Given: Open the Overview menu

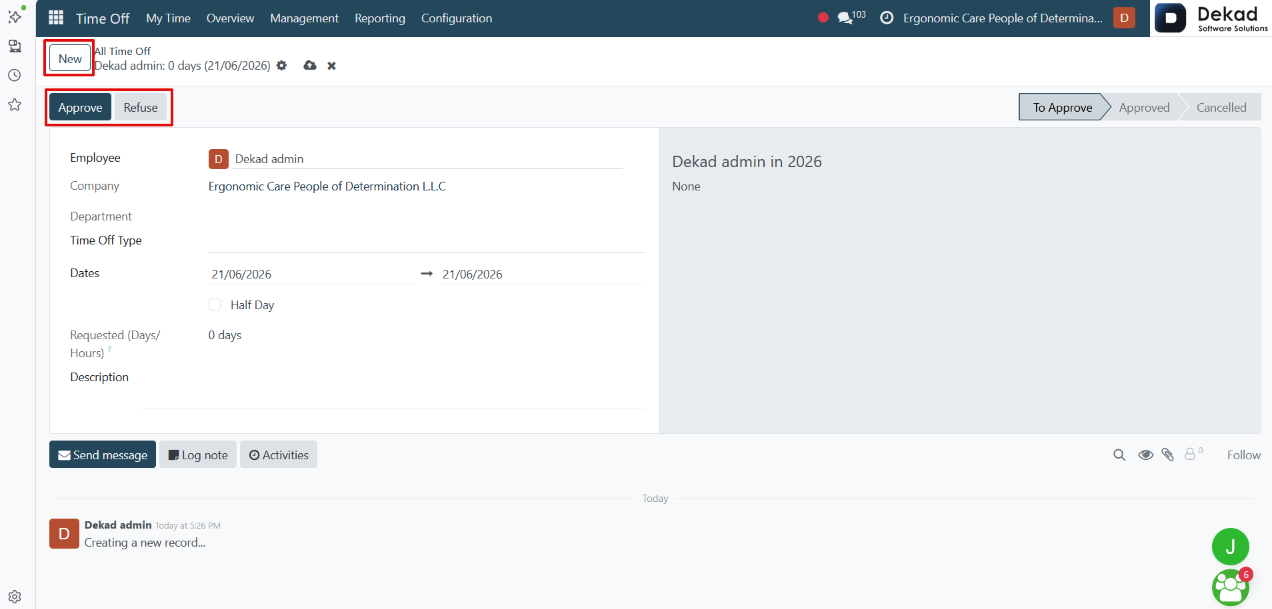Looking at the screenshot, I should (x=230, y=18).
